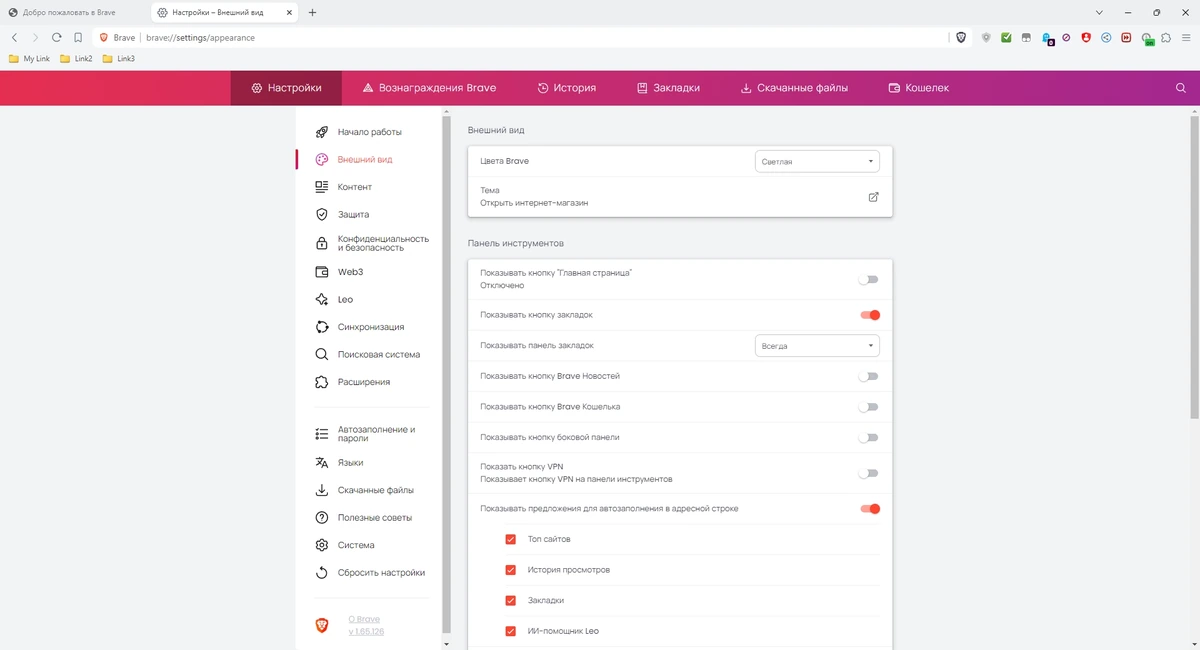Viewport: 1200px width, 650px height.
Task: Switch to 'Кошелек' header tab
Action: click(x=919, y=88)
